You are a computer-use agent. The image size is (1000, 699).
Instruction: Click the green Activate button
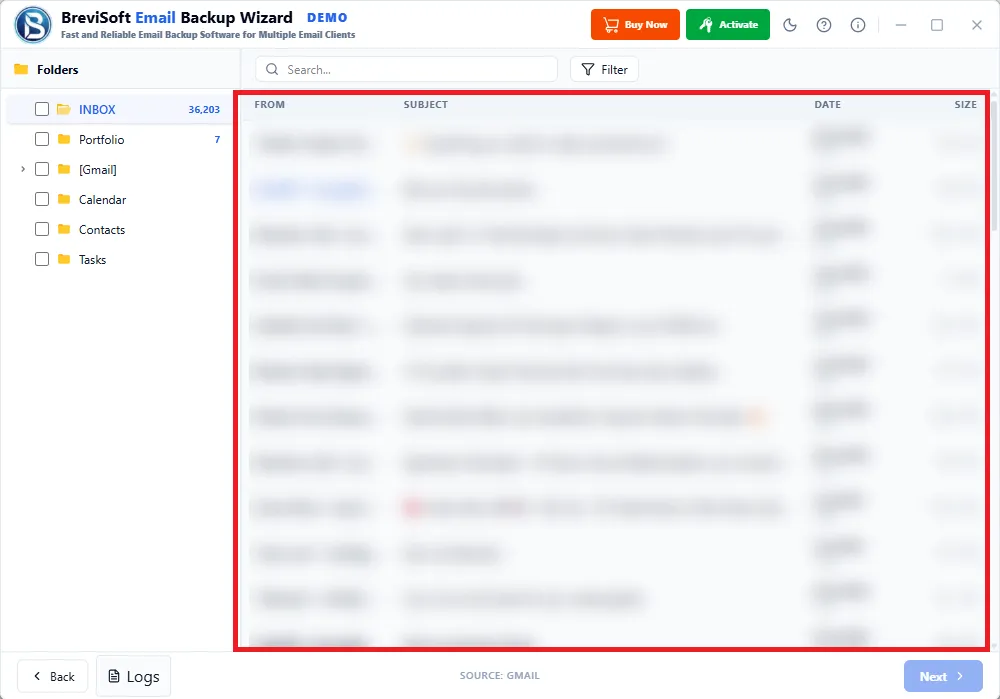point(728,25)
